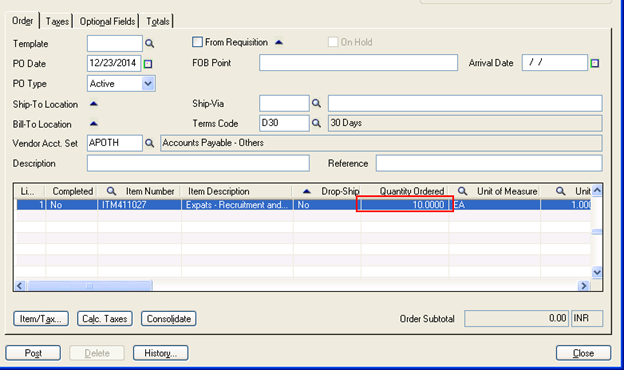Open the PO Date calendar picker
Image resolution: width=624 pixels, height=370 pixels.
[148, 64]
